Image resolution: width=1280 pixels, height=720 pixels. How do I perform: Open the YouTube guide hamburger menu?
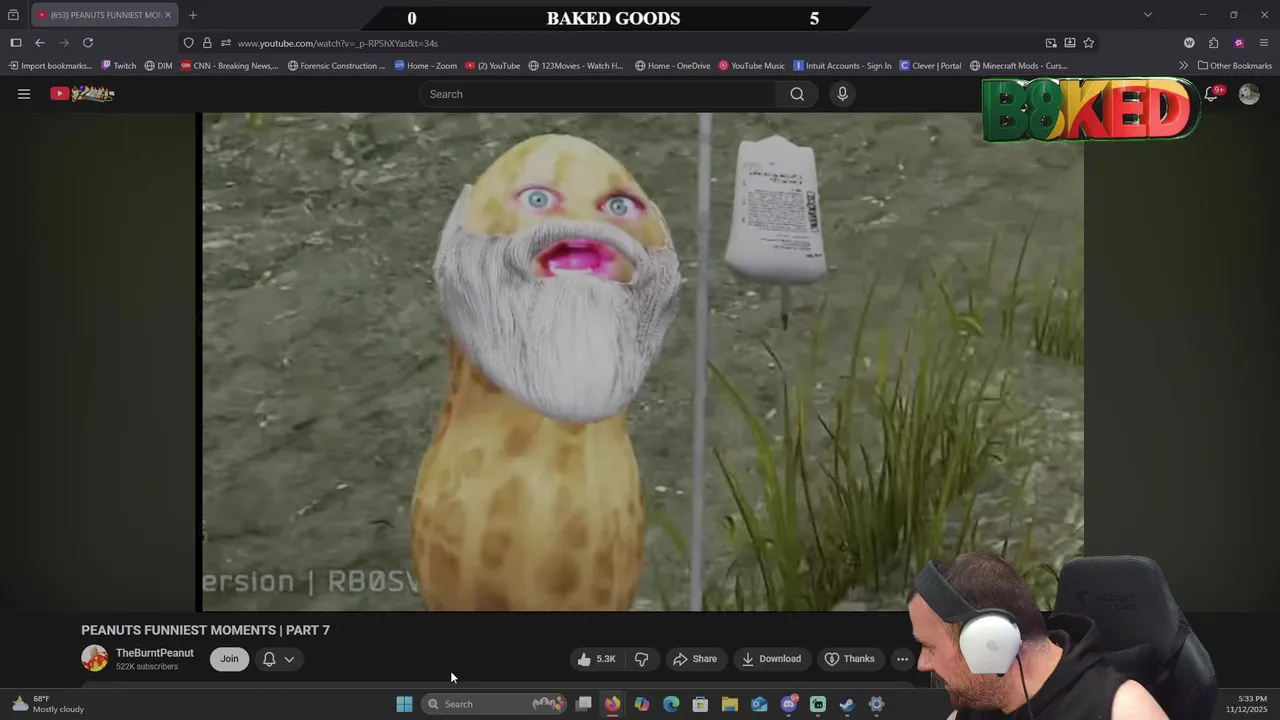[24, 94]
